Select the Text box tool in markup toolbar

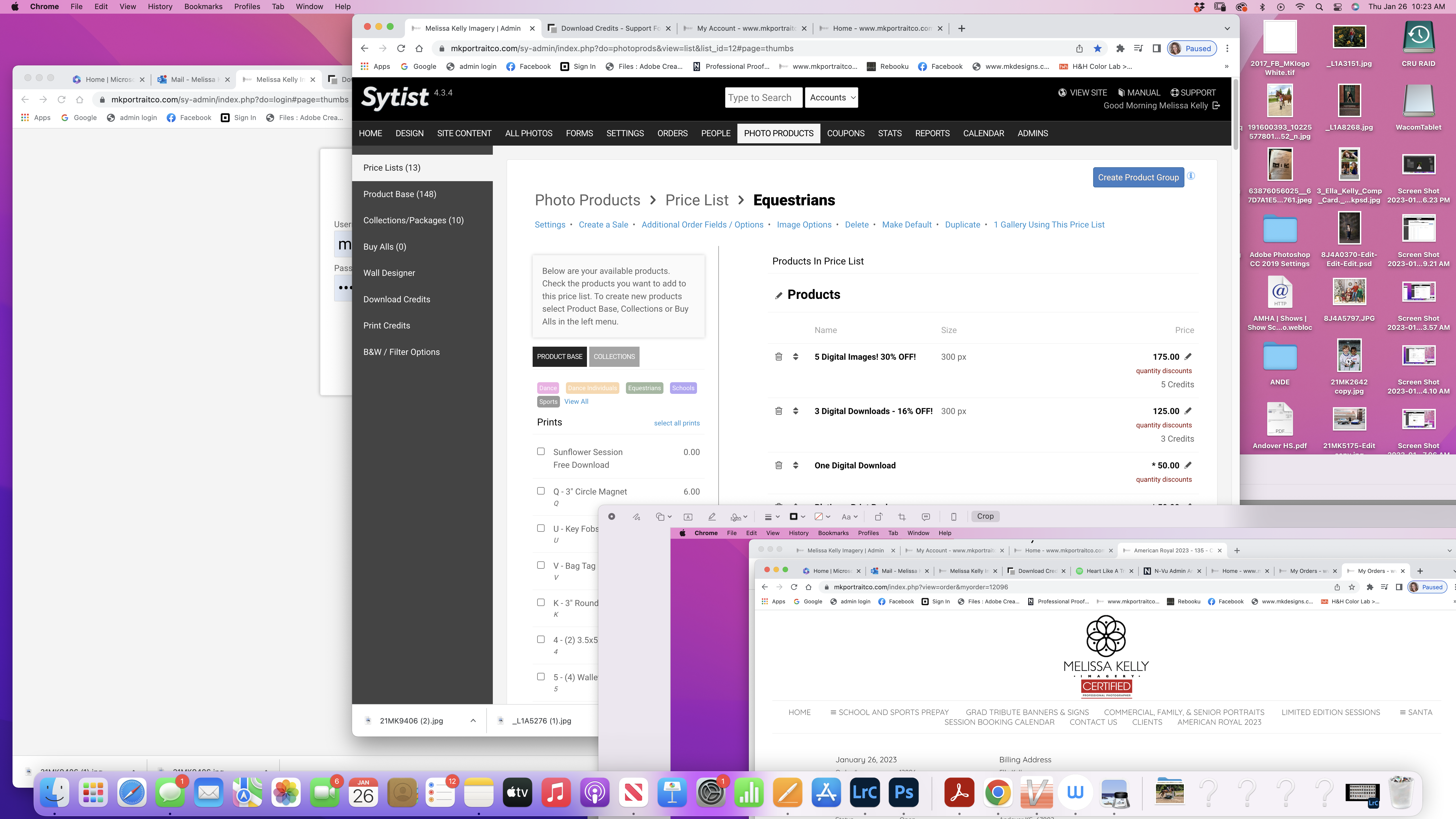688,517
